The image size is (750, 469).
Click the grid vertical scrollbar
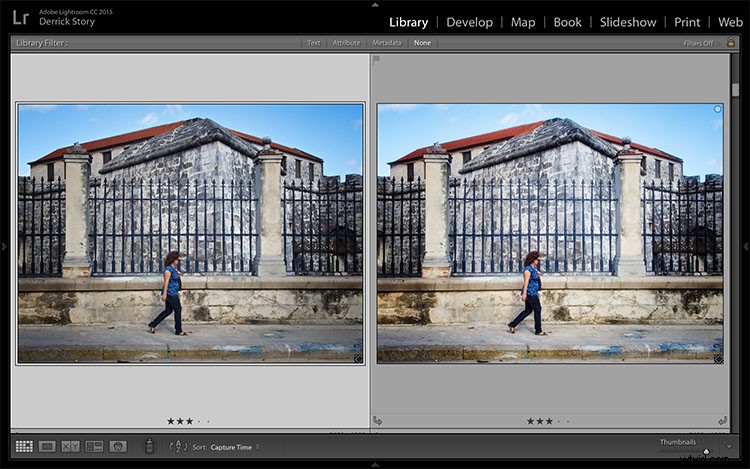(735, 89)
